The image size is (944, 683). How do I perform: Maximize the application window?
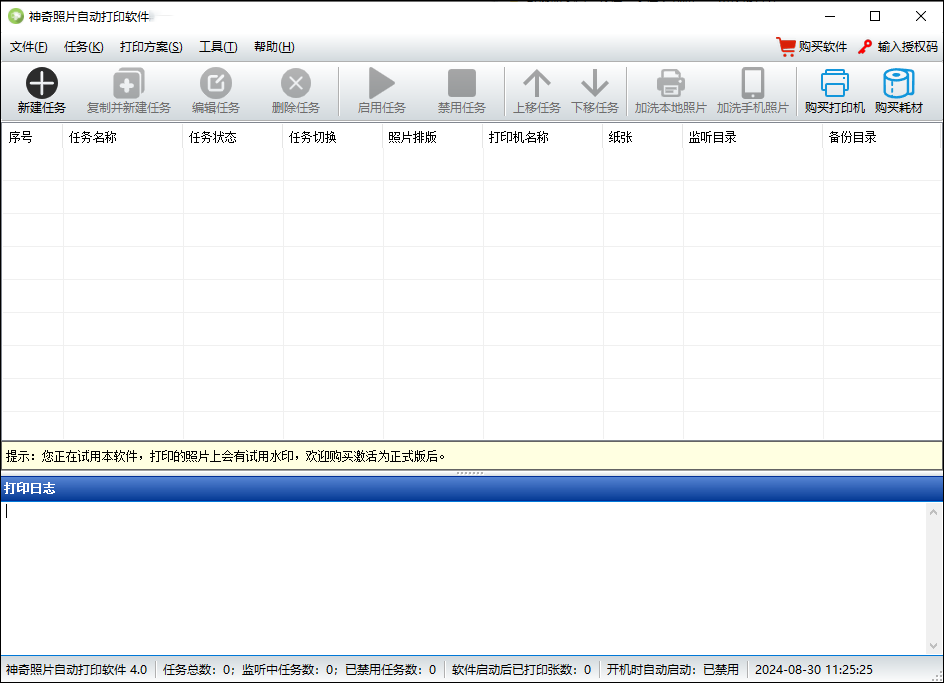875,16
